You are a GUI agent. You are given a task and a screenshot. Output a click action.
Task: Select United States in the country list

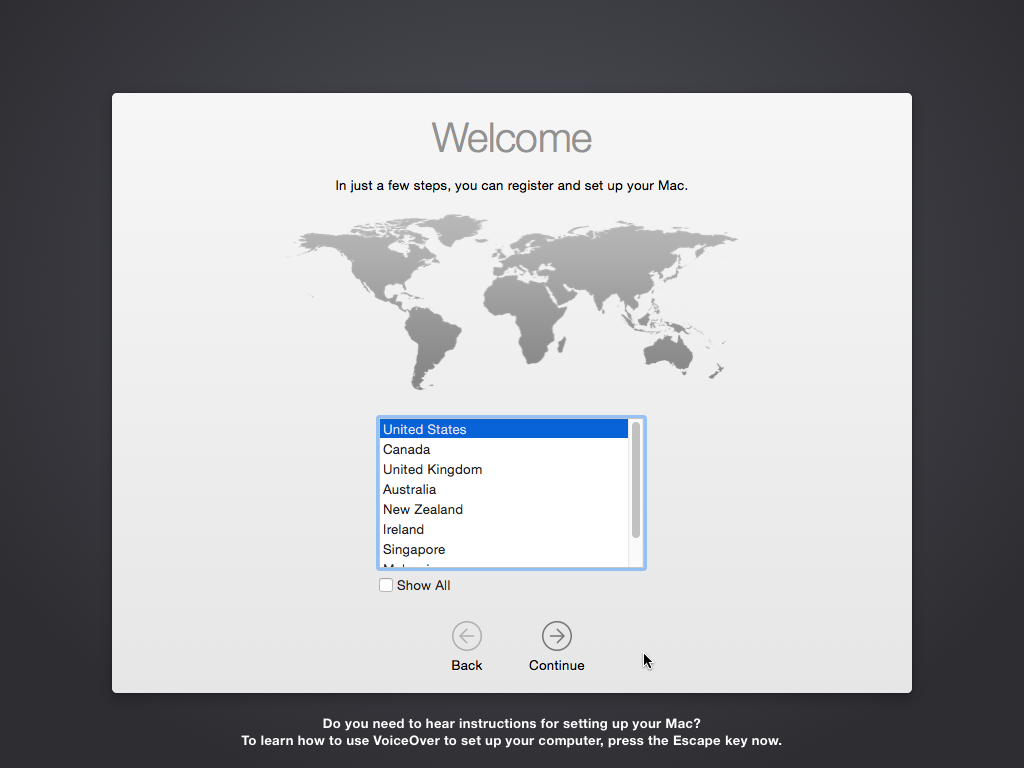pos(425,429)
